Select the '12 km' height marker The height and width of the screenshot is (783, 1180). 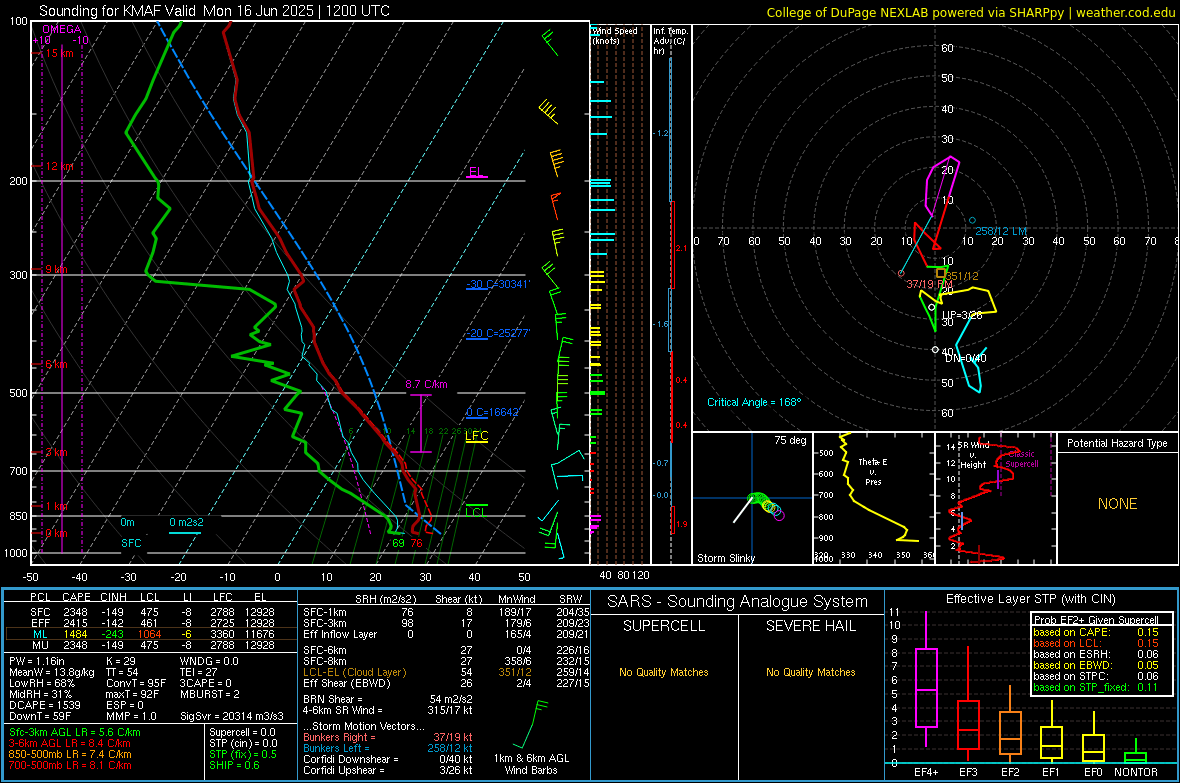59,166
